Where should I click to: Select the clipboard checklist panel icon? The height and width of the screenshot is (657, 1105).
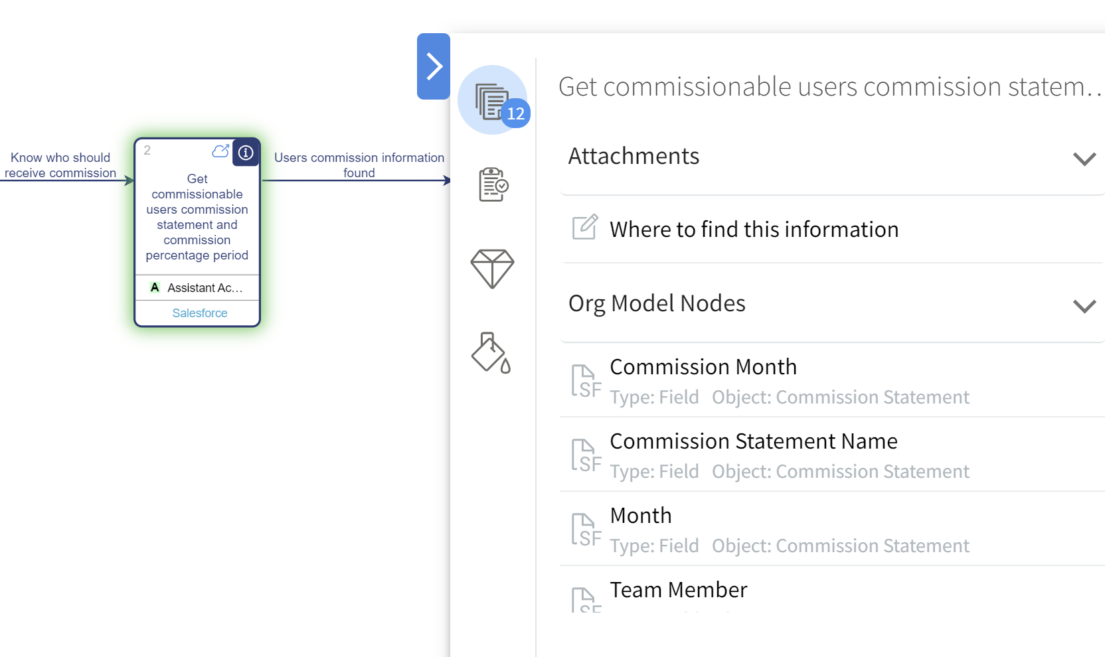point(492,184)
